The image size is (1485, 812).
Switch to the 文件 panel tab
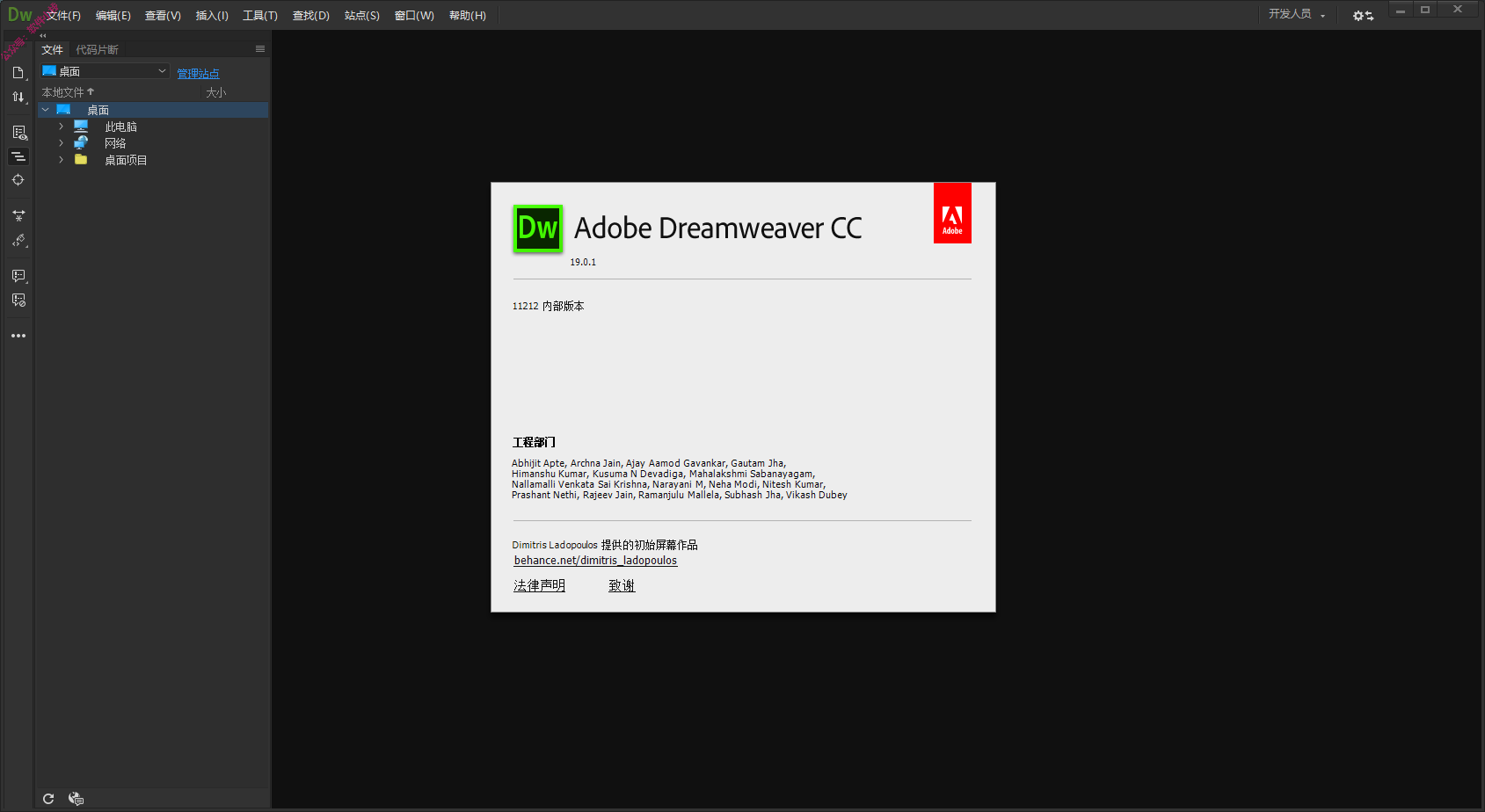[x=53, y=49]
